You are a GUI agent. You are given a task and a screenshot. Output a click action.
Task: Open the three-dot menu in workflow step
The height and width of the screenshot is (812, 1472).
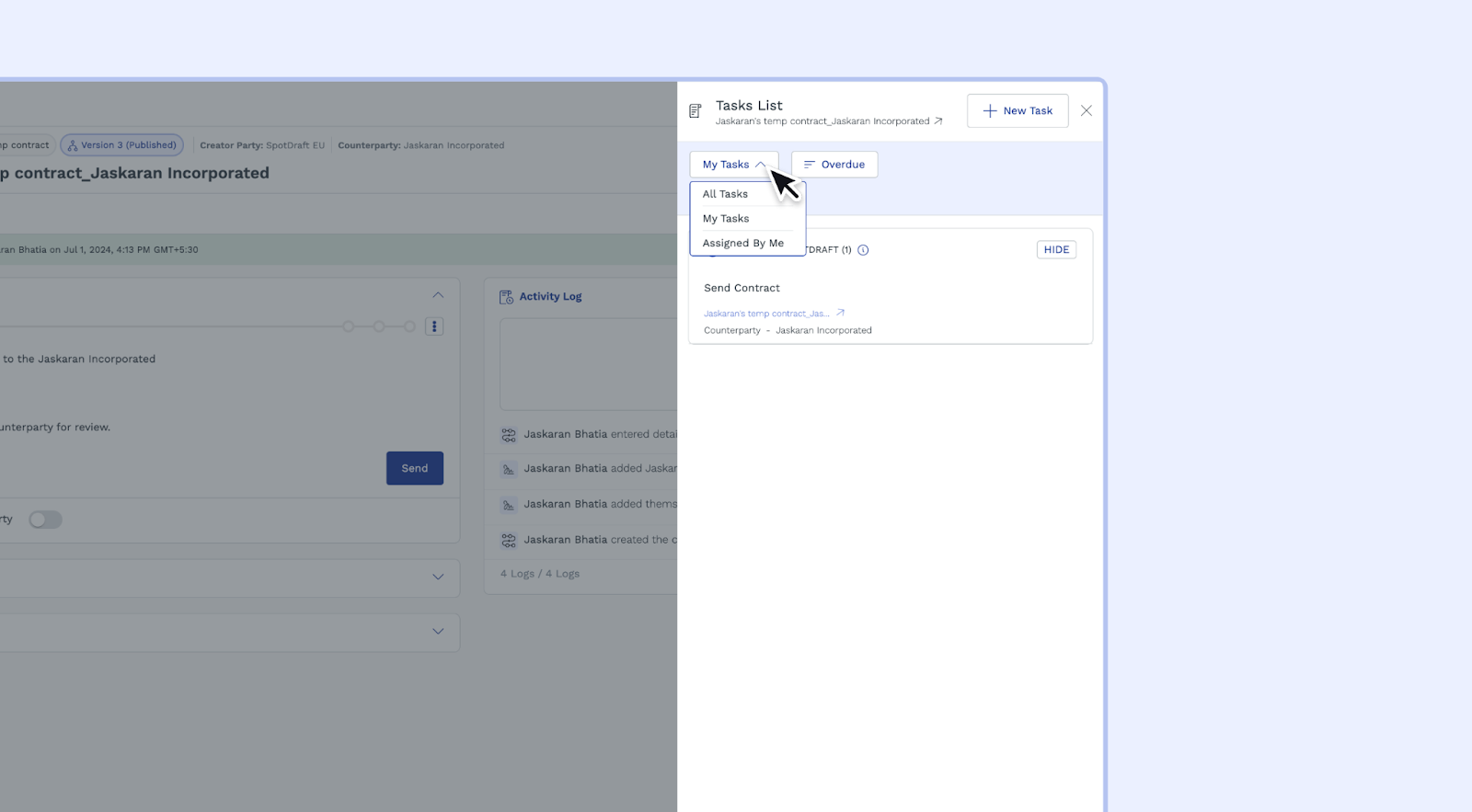tap(434, 326)
